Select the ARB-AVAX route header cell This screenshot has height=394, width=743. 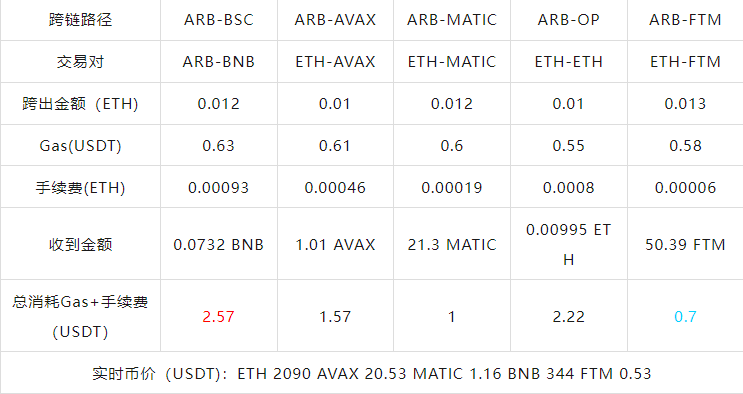335,20
